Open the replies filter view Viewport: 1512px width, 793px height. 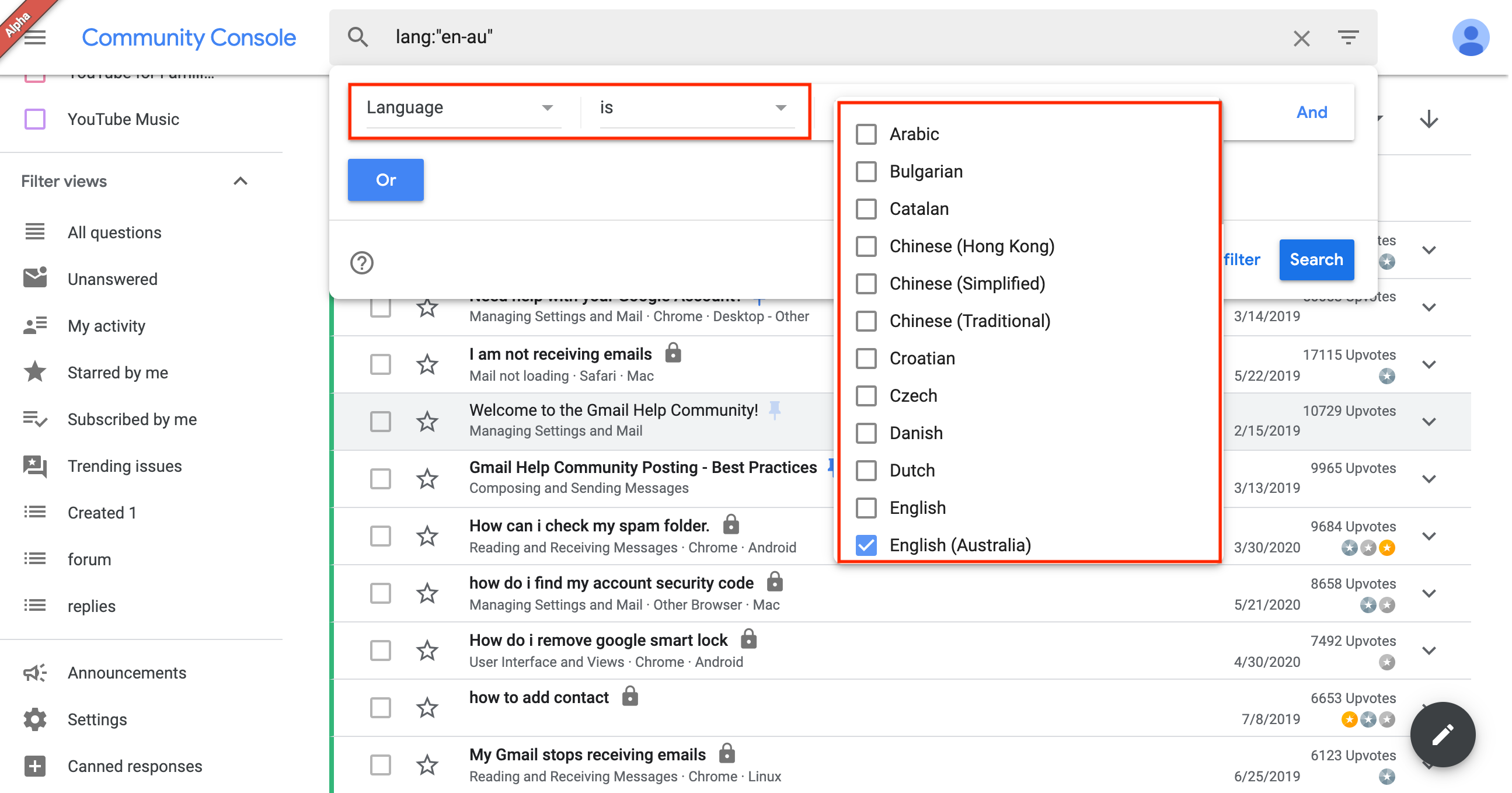pos(91,606)
